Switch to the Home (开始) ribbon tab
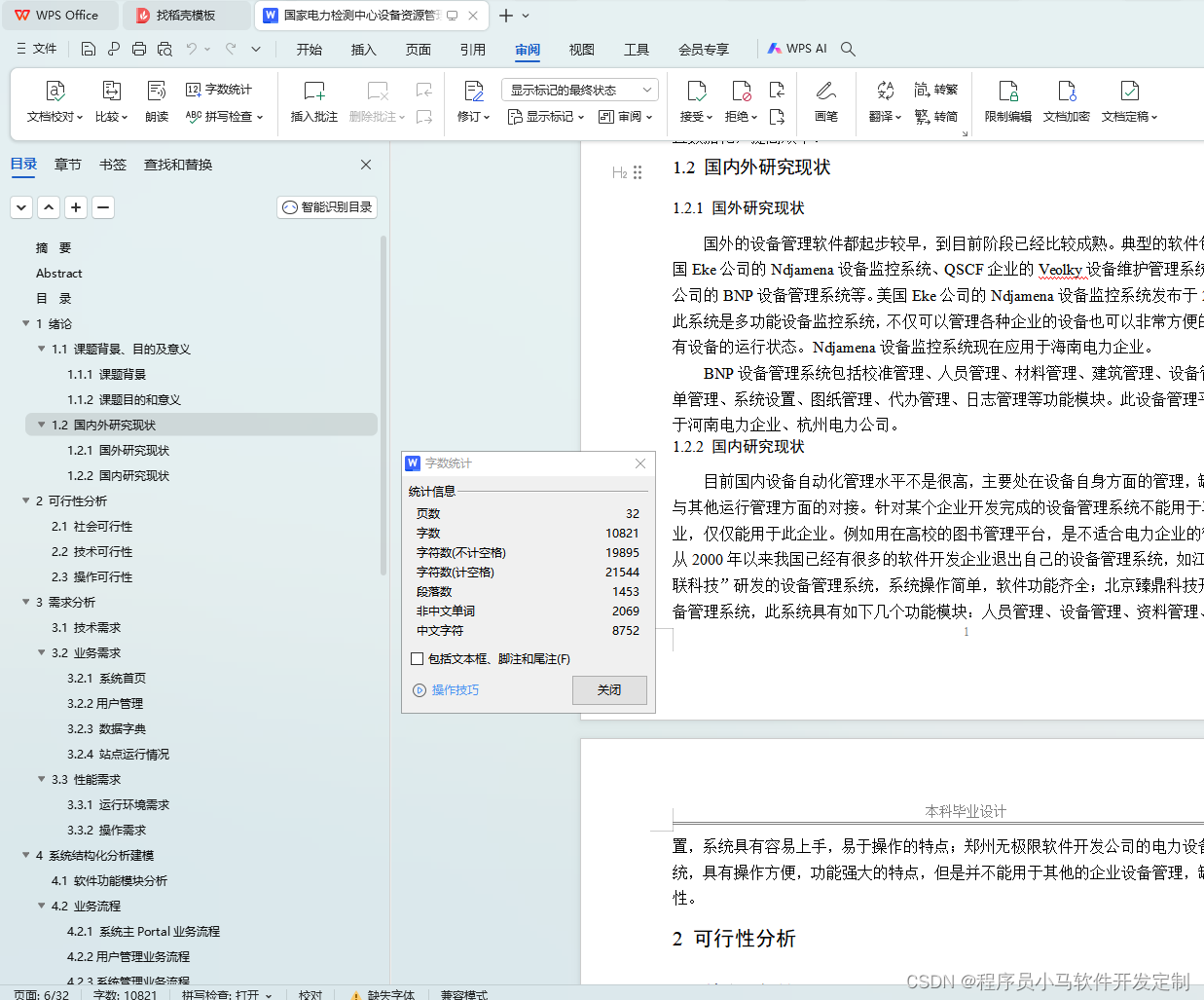 pos(310,50)
